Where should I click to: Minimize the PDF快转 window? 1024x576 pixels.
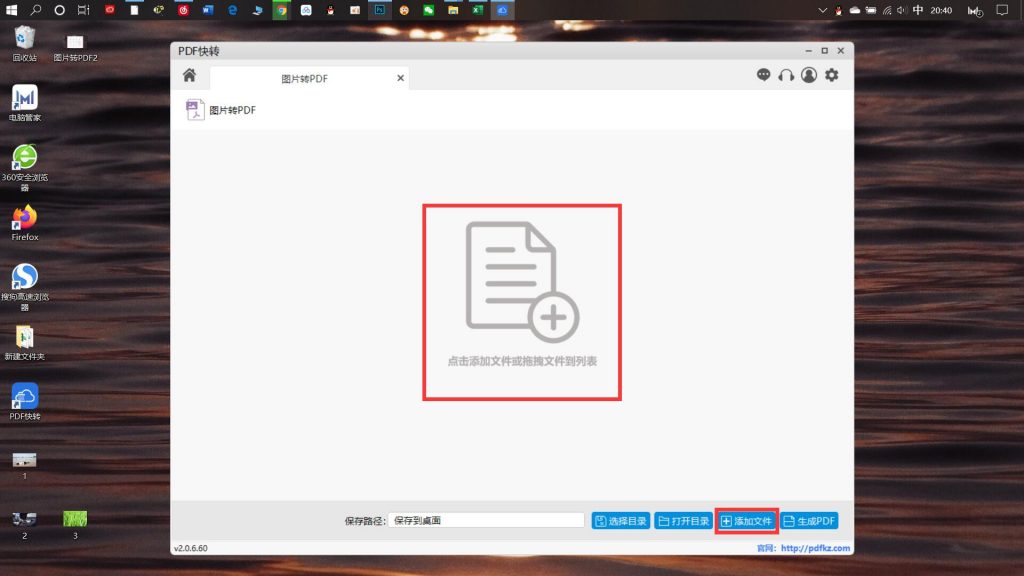(808, 51)
